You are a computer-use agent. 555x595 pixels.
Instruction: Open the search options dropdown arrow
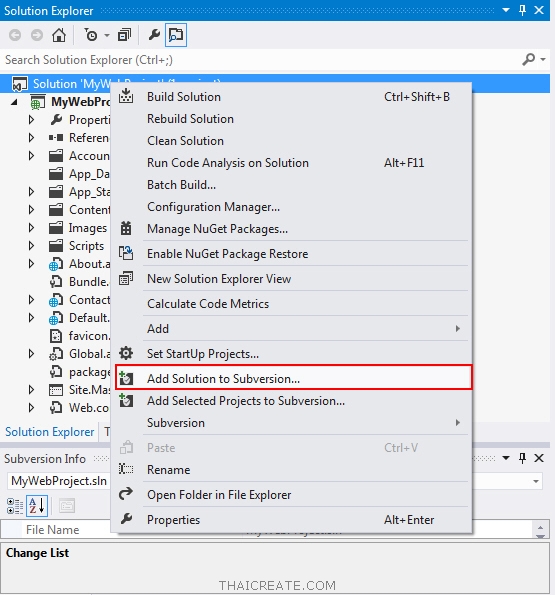[x=543, y=60]
